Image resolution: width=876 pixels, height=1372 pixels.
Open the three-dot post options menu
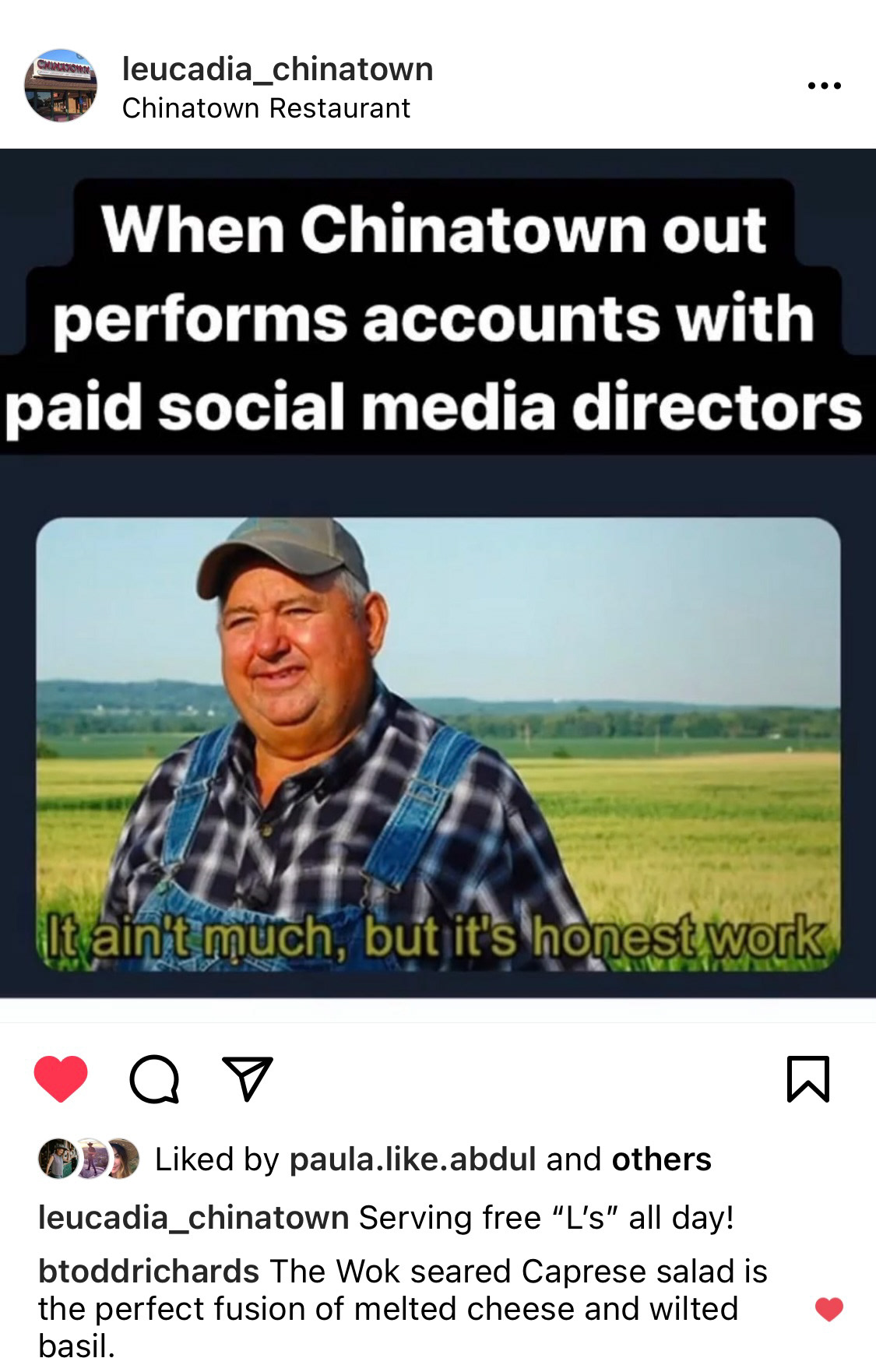(x=824, y=86)
